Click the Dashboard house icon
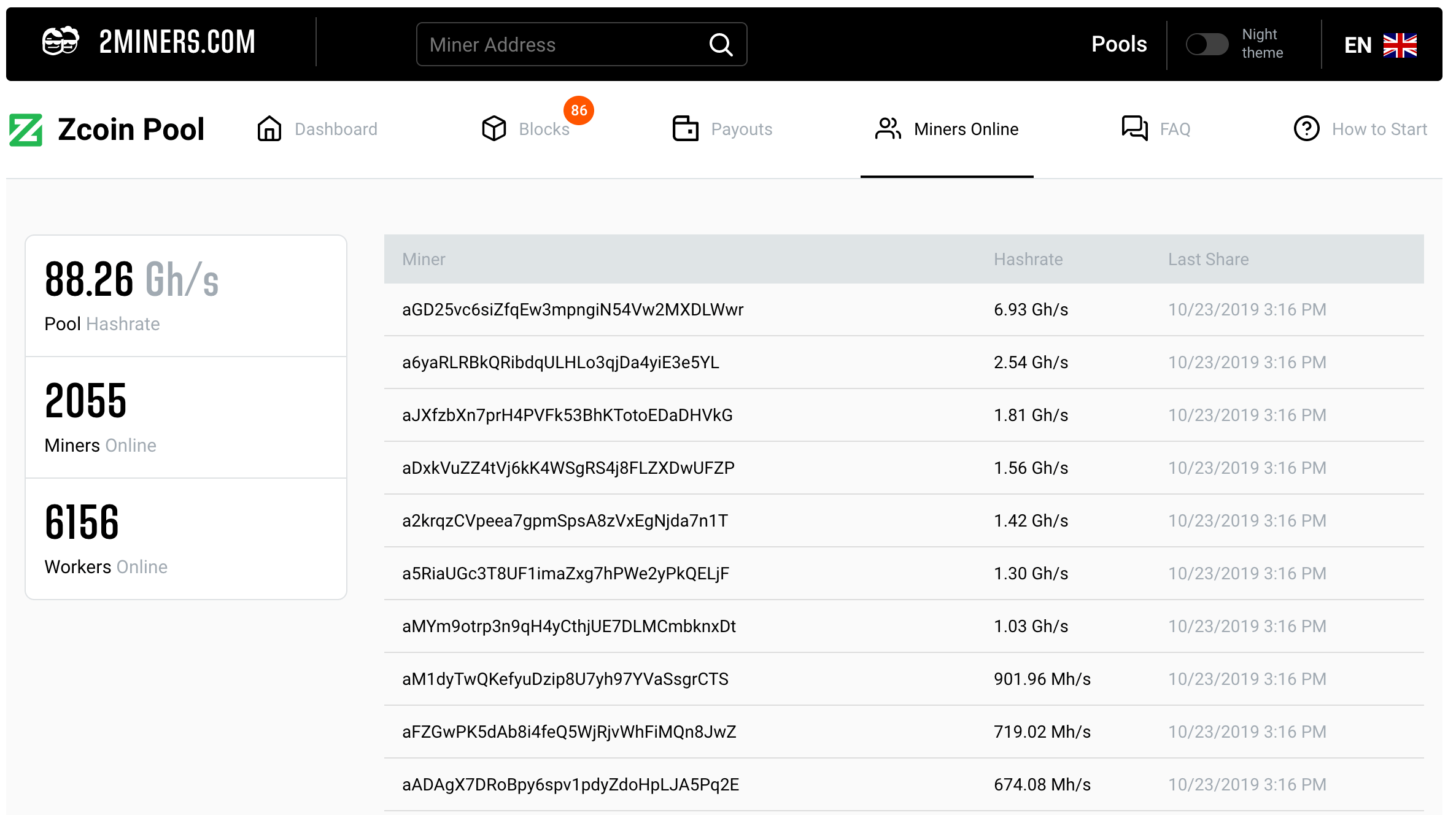The width and height of the screenshot is (1456, 815). click(x=269, y=129)
